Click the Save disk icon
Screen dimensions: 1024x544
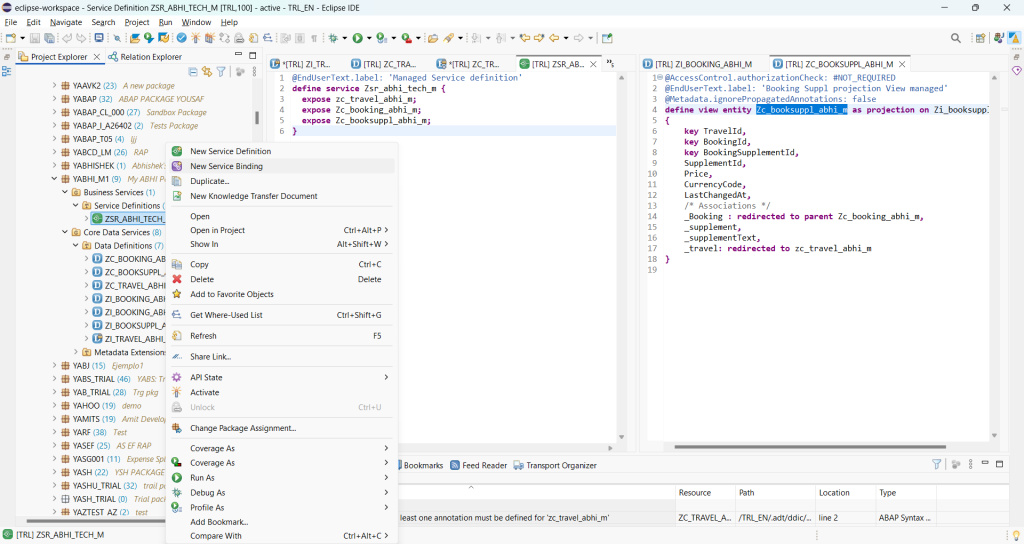[35, 39]
